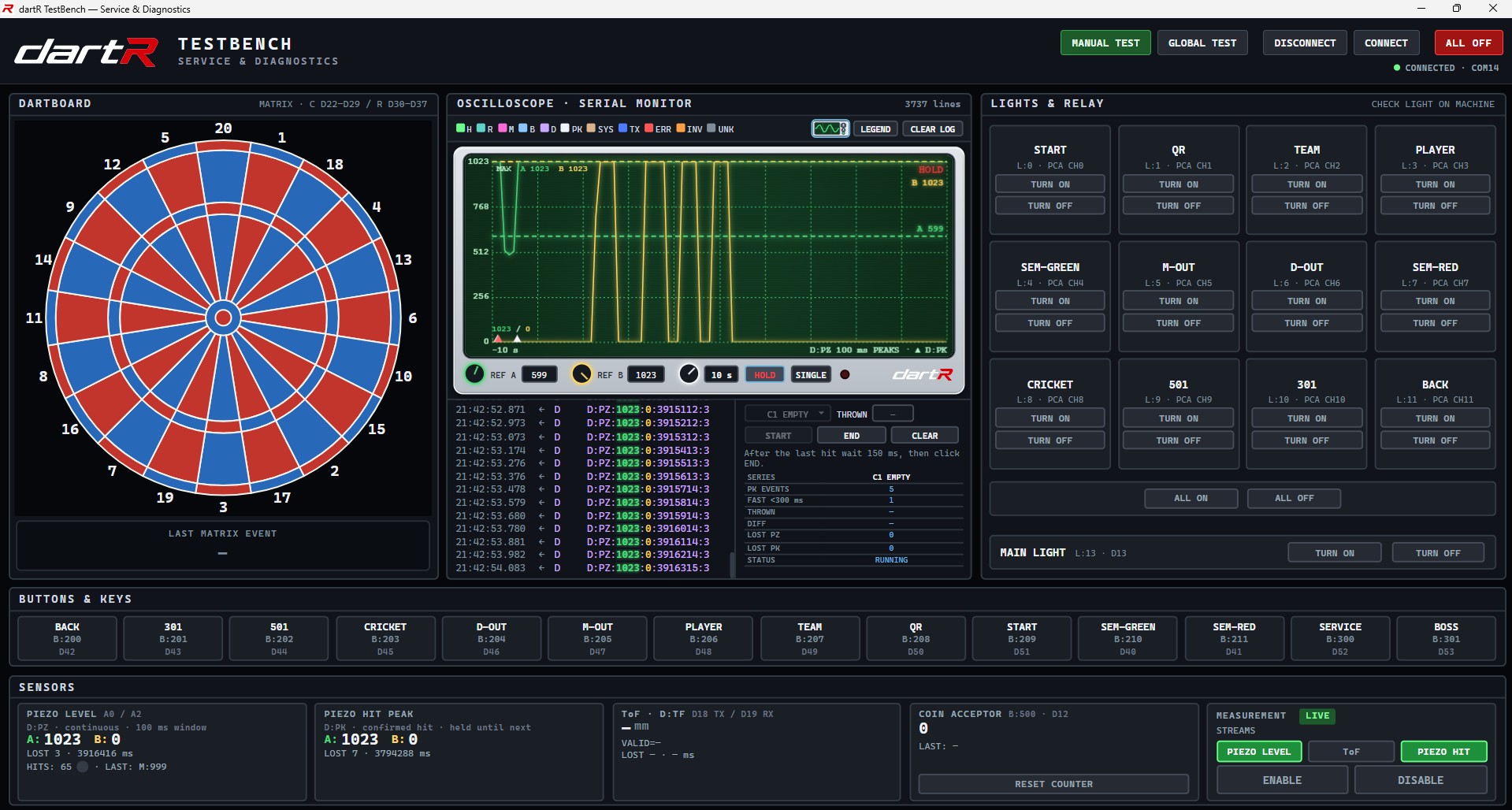This screenshot has width=1512, height=810.
Task: Click the REF A value field 599
Action: coord(539,375)
